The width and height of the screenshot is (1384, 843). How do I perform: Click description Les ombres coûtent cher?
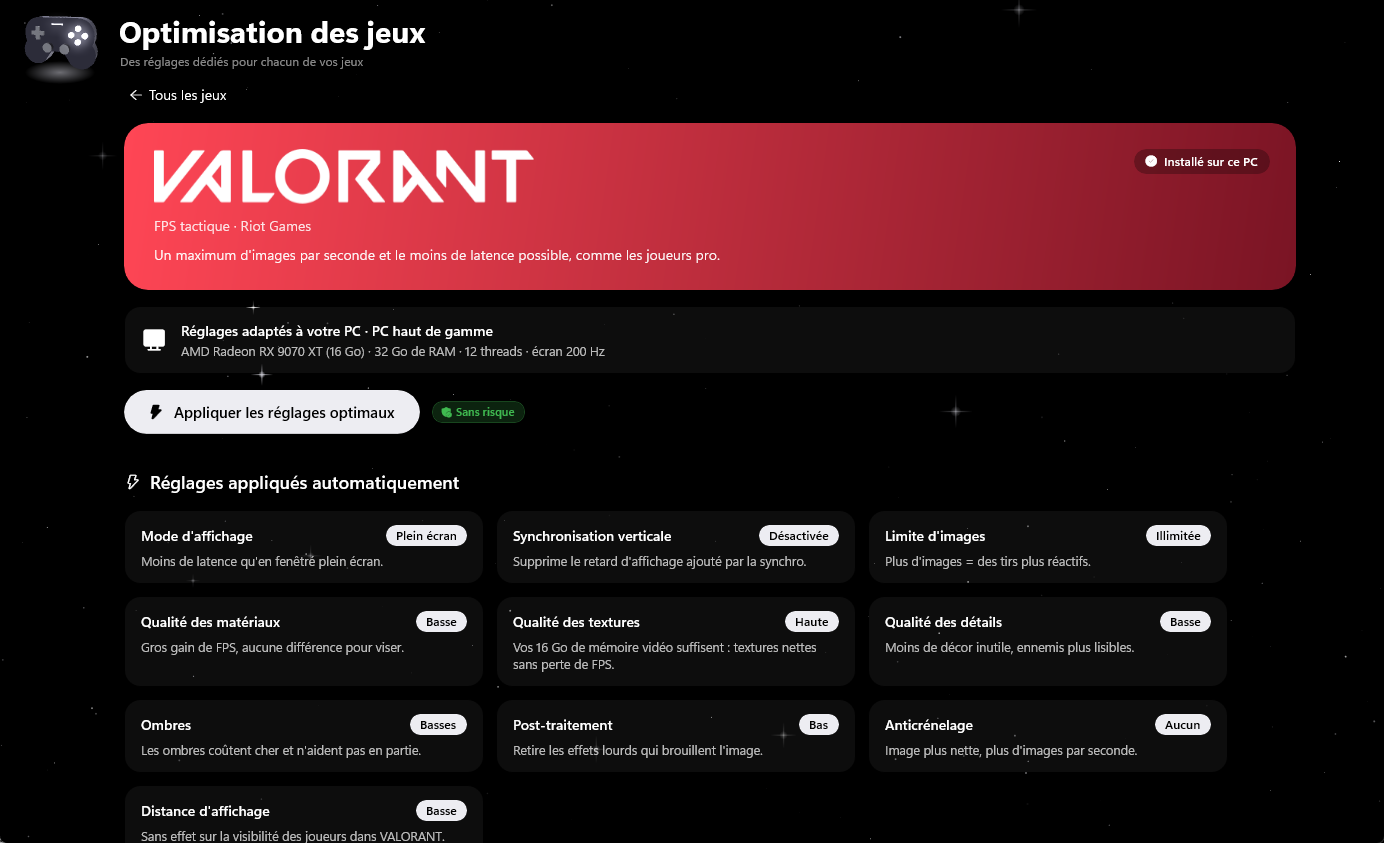coord(281,751)
